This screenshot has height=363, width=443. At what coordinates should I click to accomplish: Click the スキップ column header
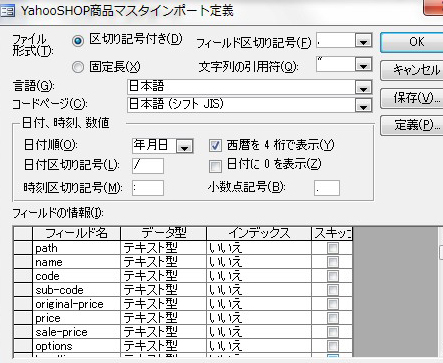point(332,233)
